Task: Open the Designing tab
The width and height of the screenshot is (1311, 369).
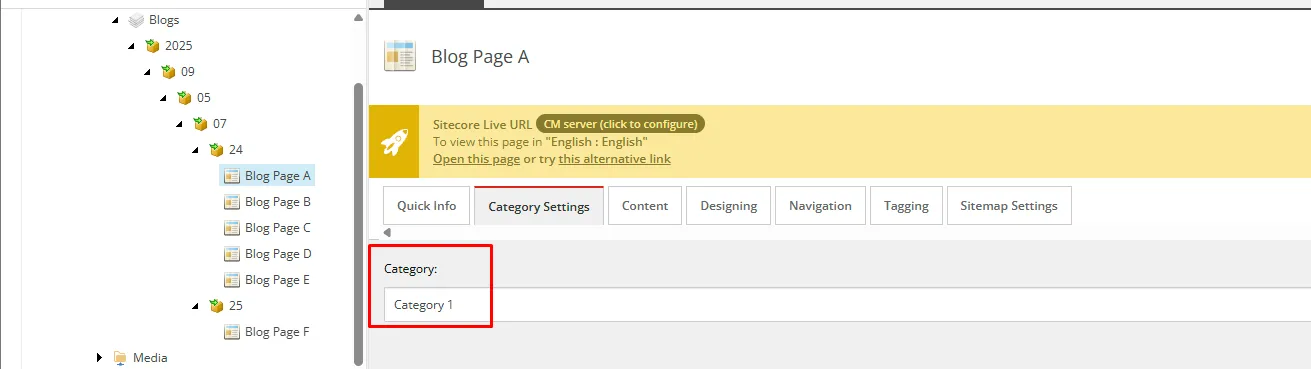Action: [729, 206]
